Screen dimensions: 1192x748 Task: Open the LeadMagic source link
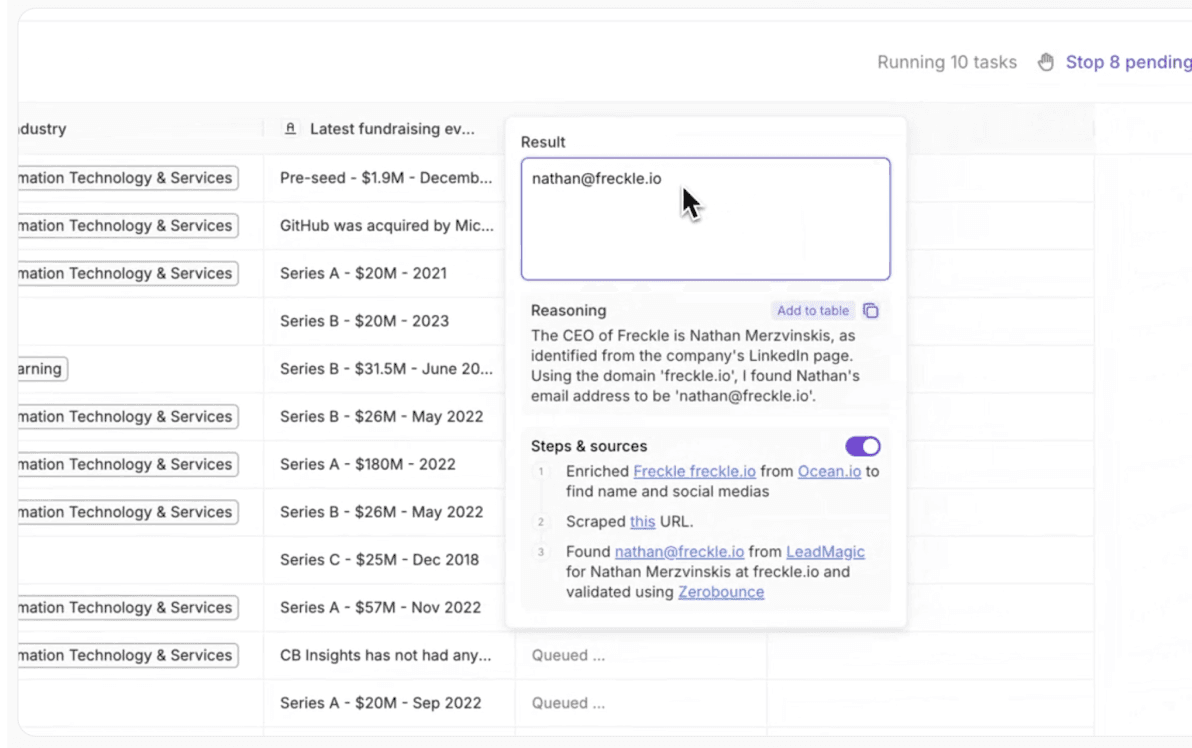pyautogui.click(x=826, y=552)
